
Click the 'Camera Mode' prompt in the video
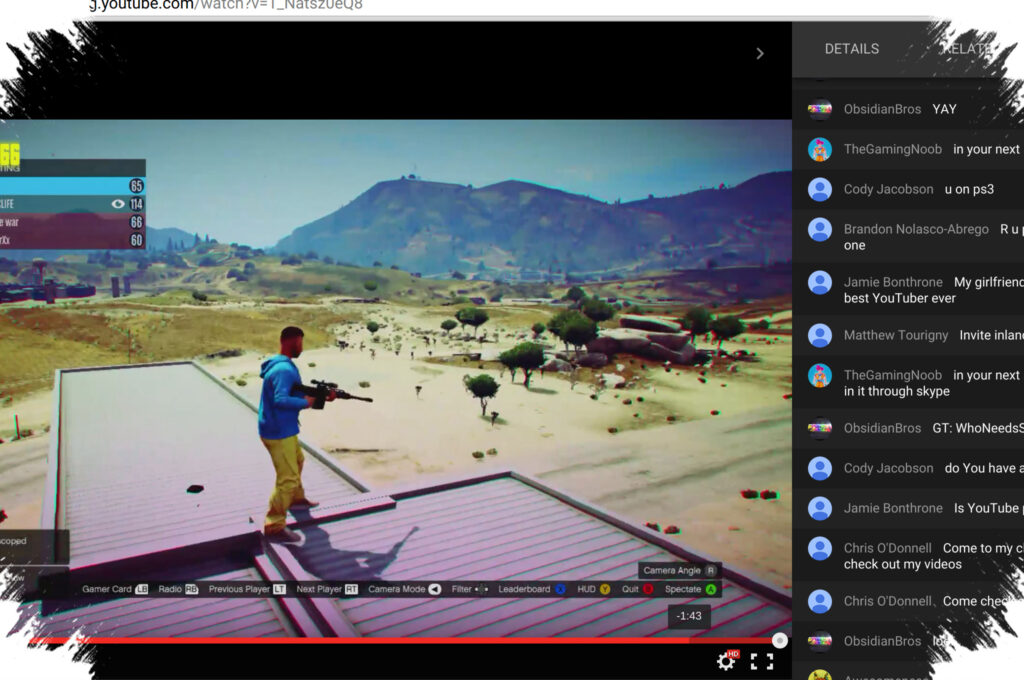pyautogui.click(x=404, y=589)
